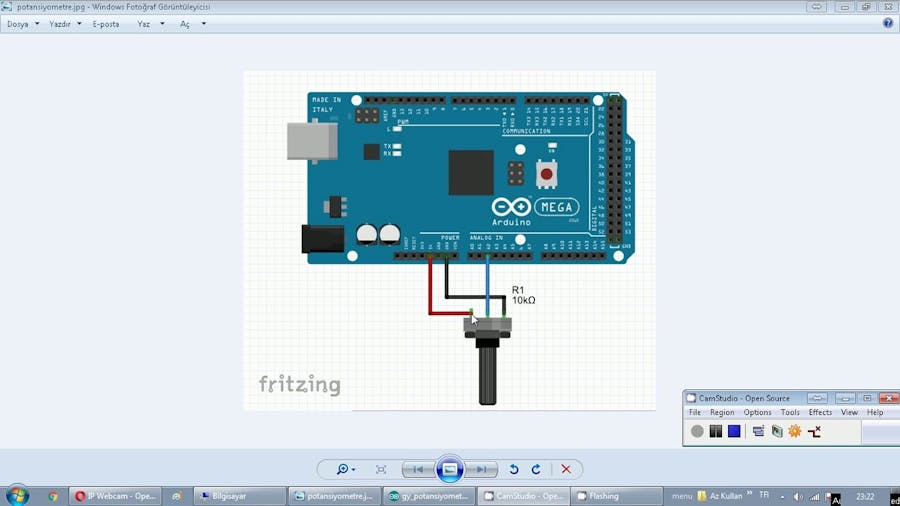Click the CamStudio record button
This screenshot has height=506, width=900.
click(697, 431)
